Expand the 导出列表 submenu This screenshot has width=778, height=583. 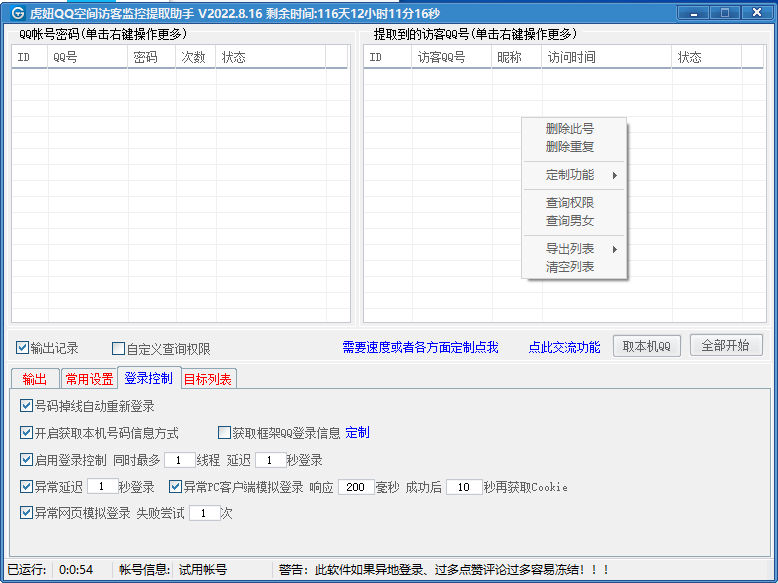coord(574,249)
